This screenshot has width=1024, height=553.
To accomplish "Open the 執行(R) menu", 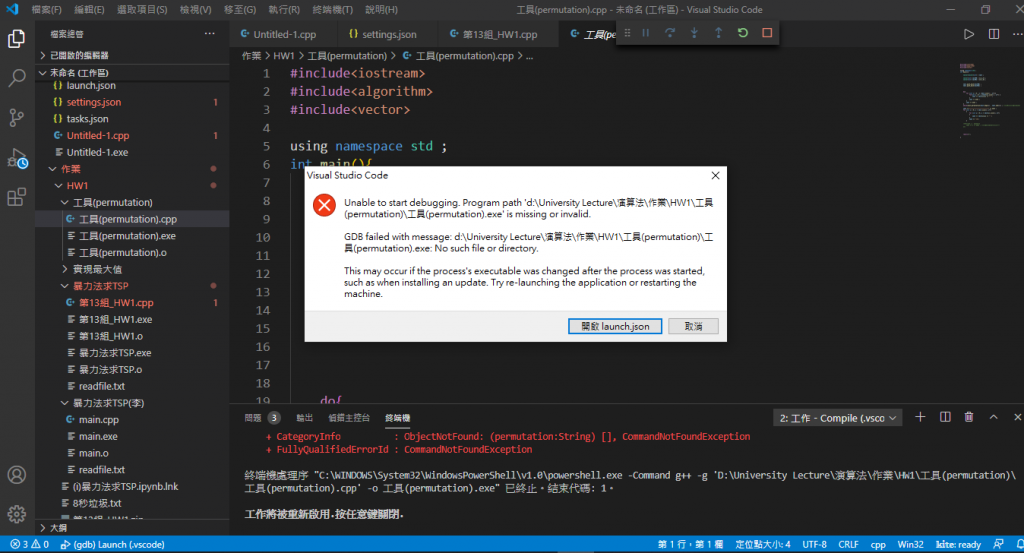I will click(284, 10).
